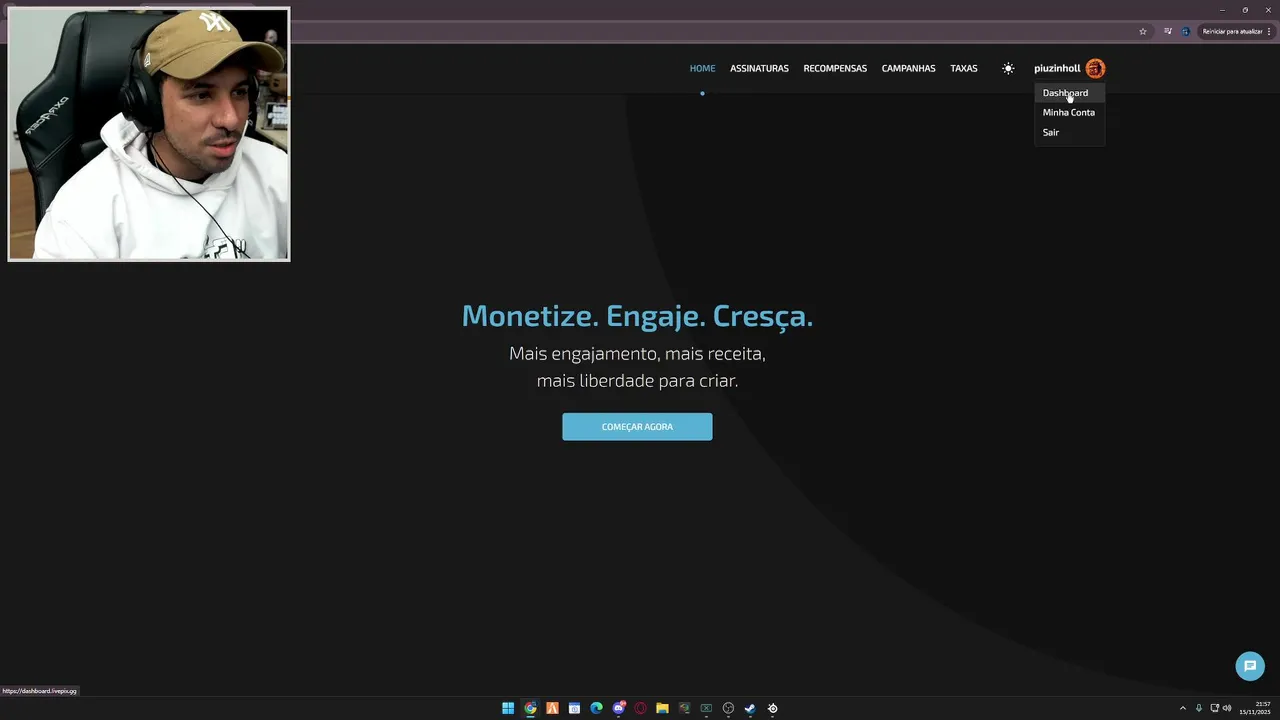Screen dimensions: 1280x720
Task: Open the Excel-like green X taskbar icon
Action: [x=706, y=708]
